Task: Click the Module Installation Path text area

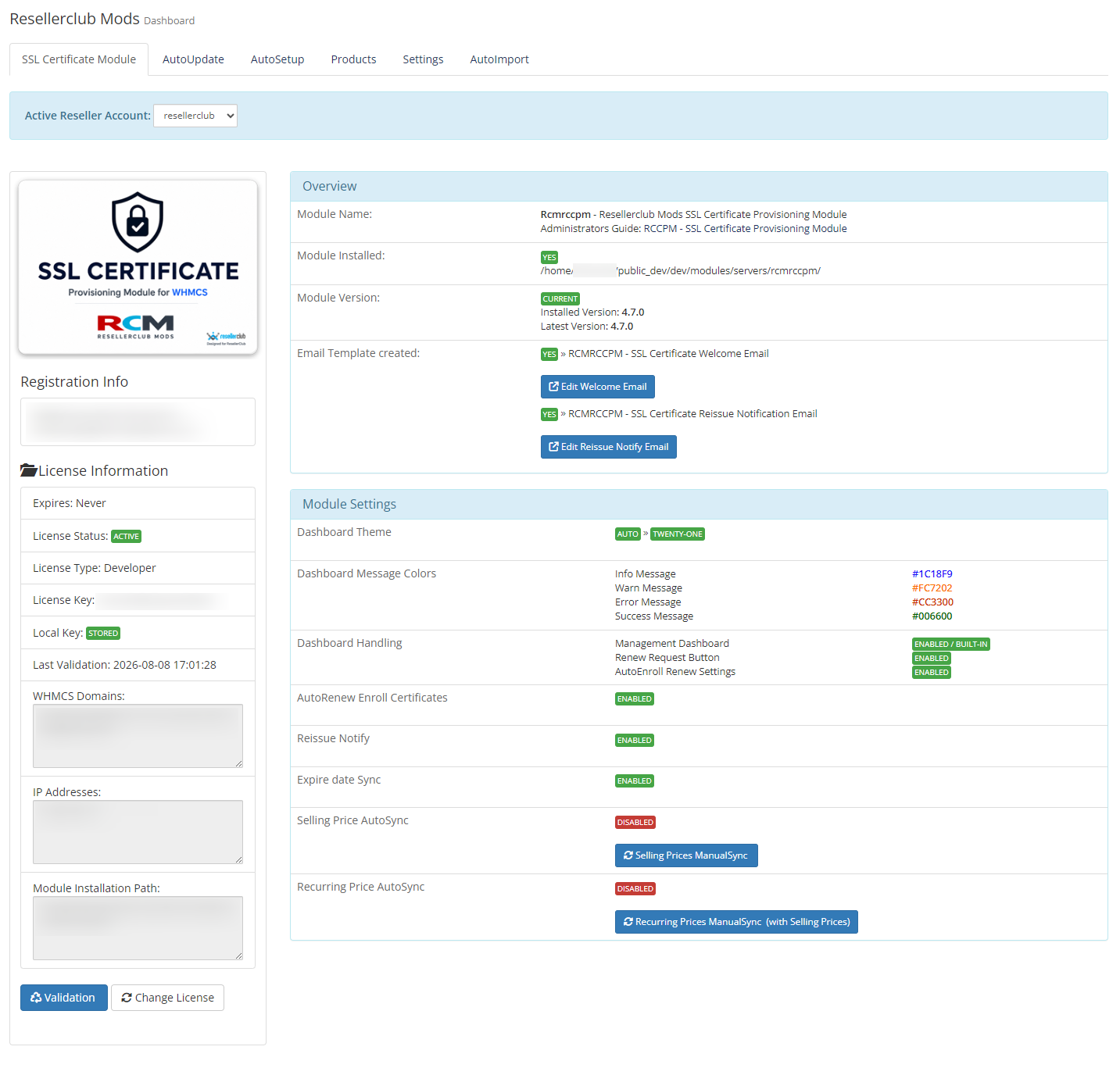Action: (x=138, y=928)
